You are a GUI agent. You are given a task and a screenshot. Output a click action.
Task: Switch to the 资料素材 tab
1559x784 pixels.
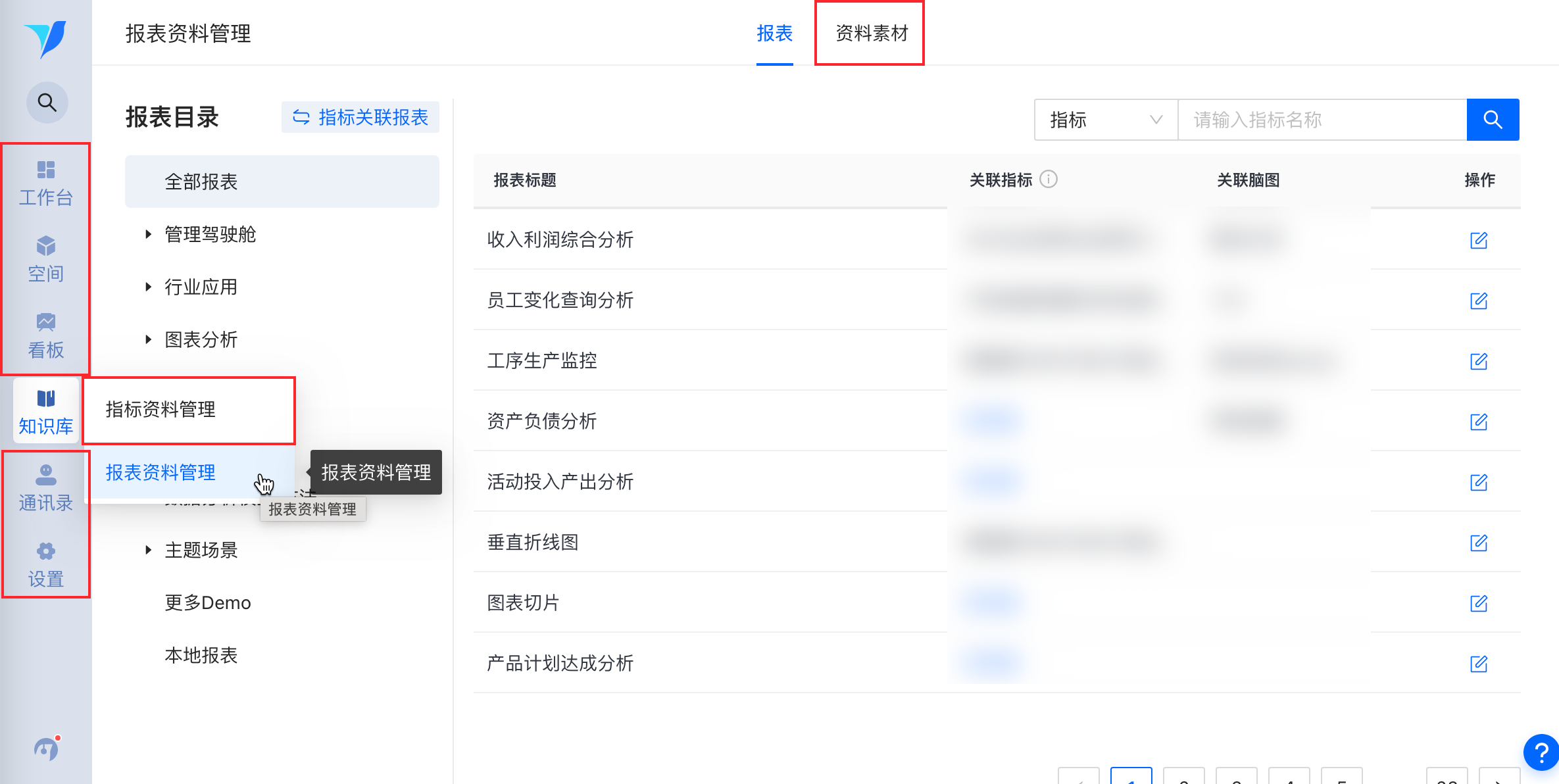871,33
